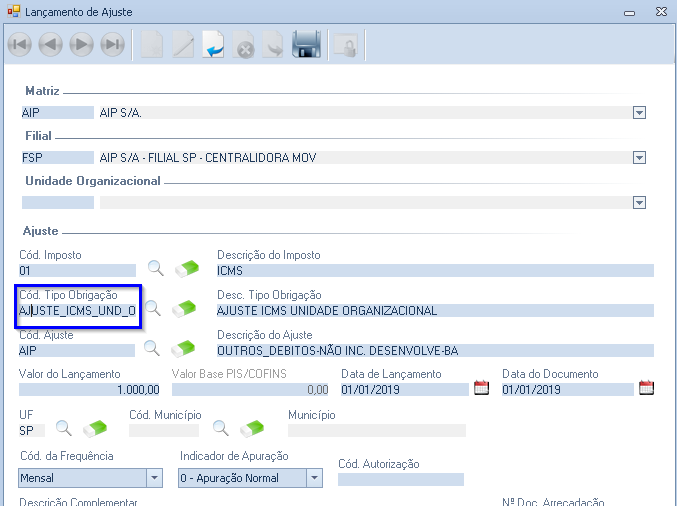Open the Unidade Organizacional dropdown

click(x=640, y=203)
